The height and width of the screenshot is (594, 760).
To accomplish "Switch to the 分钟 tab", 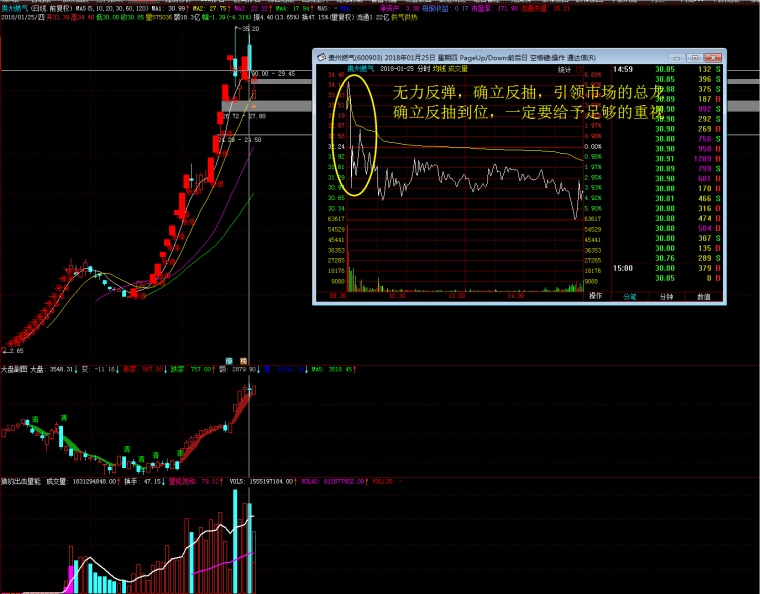I will [x=667, y=297].
